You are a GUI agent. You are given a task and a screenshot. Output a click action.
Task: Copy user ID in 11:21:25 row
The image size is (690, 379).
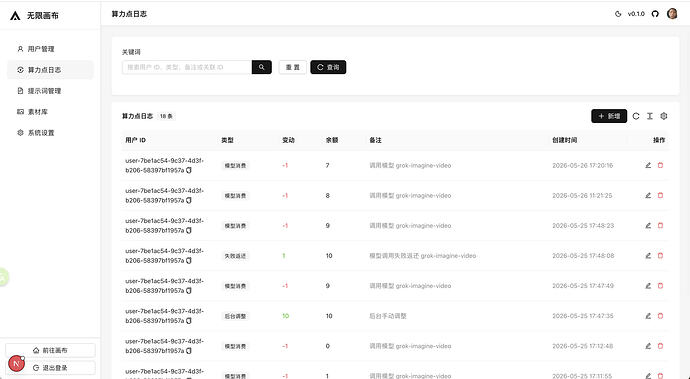(x=189, y=200)
